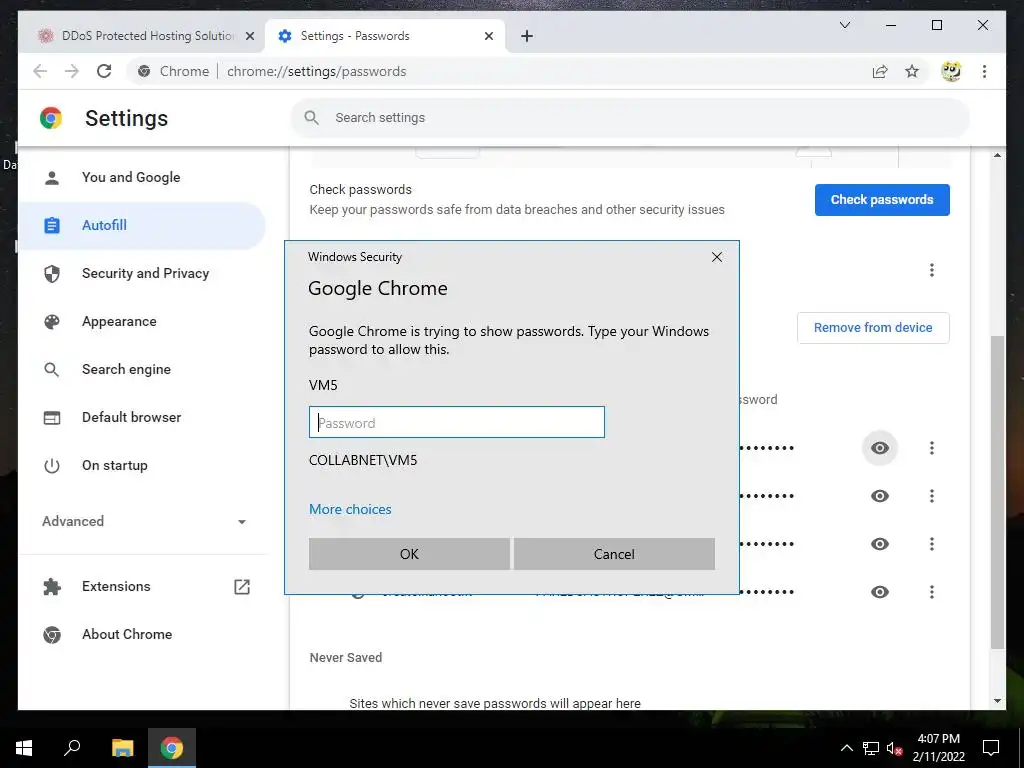Open File Explorer from the taskbar
The height and width of the screenshot is (768, 1024).
point(122,748)
